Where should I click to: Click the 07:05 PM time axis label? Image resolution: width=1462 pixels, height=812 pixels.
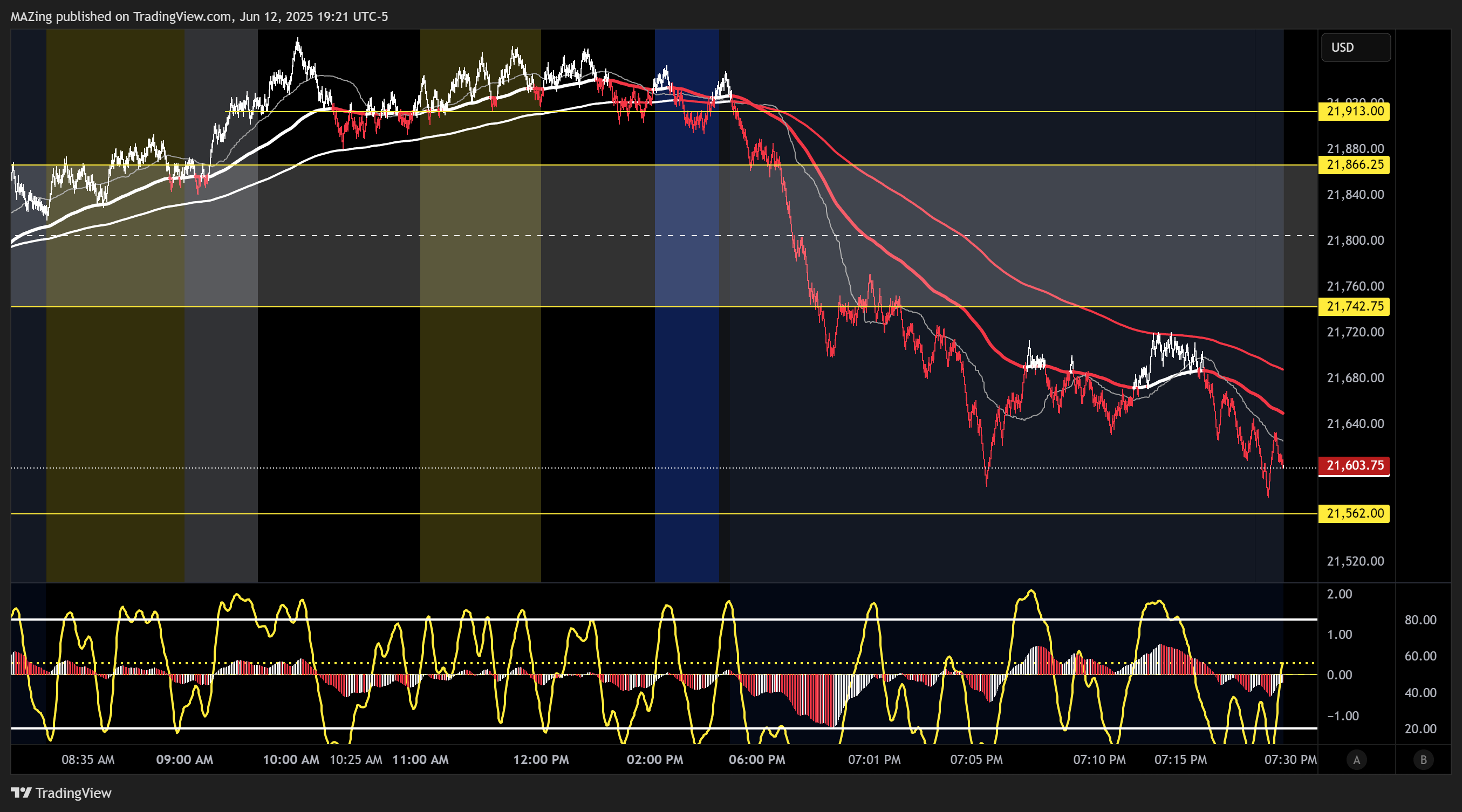tap(976, 760)
